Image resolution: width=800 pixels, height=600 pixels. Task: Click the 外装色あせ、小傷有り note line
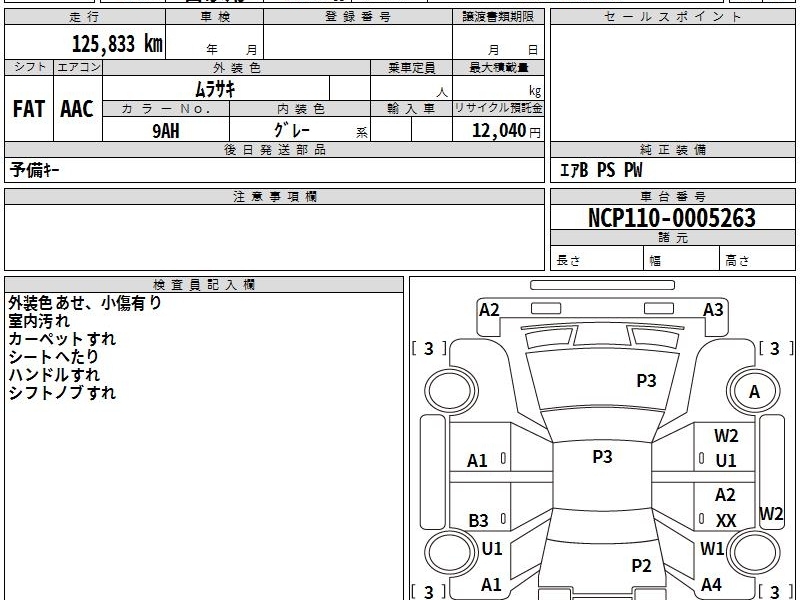pos(85,303)
